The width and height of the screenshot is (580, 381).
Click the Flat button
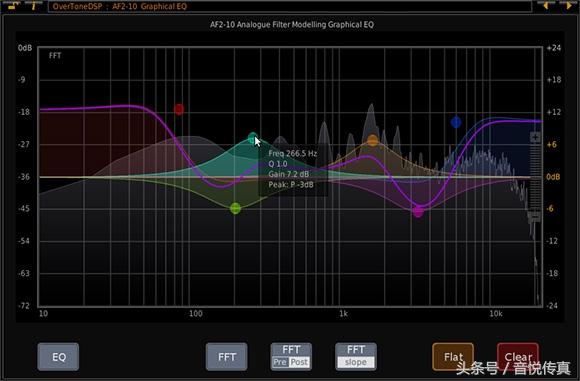(x=453, y=357)
